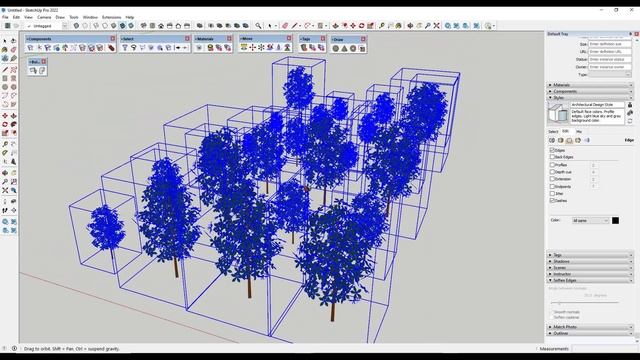Enable the Jitter checkbox
The width and height of the screenshot is (640, 360).
pos(552,193)
